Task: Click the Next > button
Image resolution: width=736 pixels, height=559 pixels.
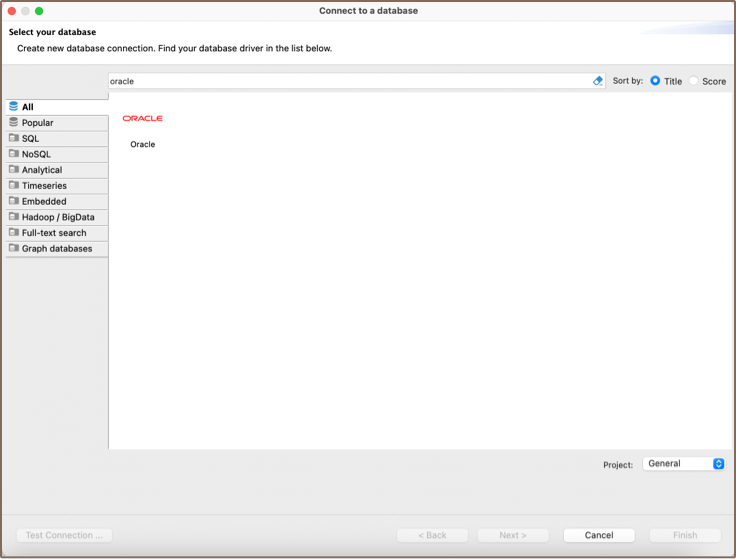Action: point(513,535)
